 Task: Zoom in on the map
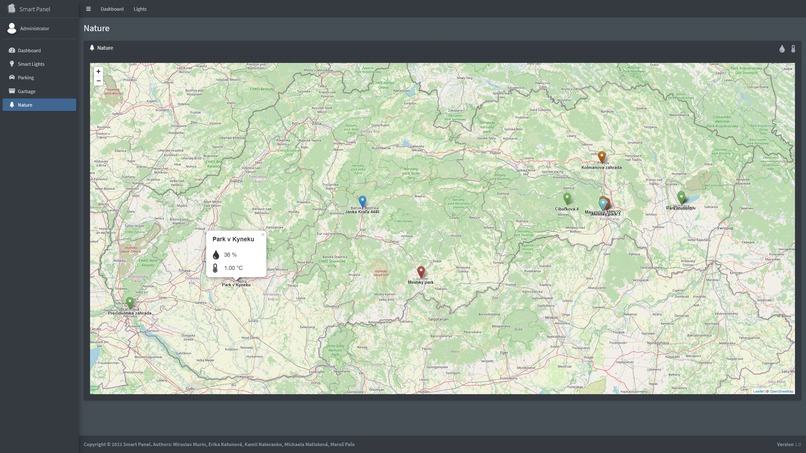point(98,71)
